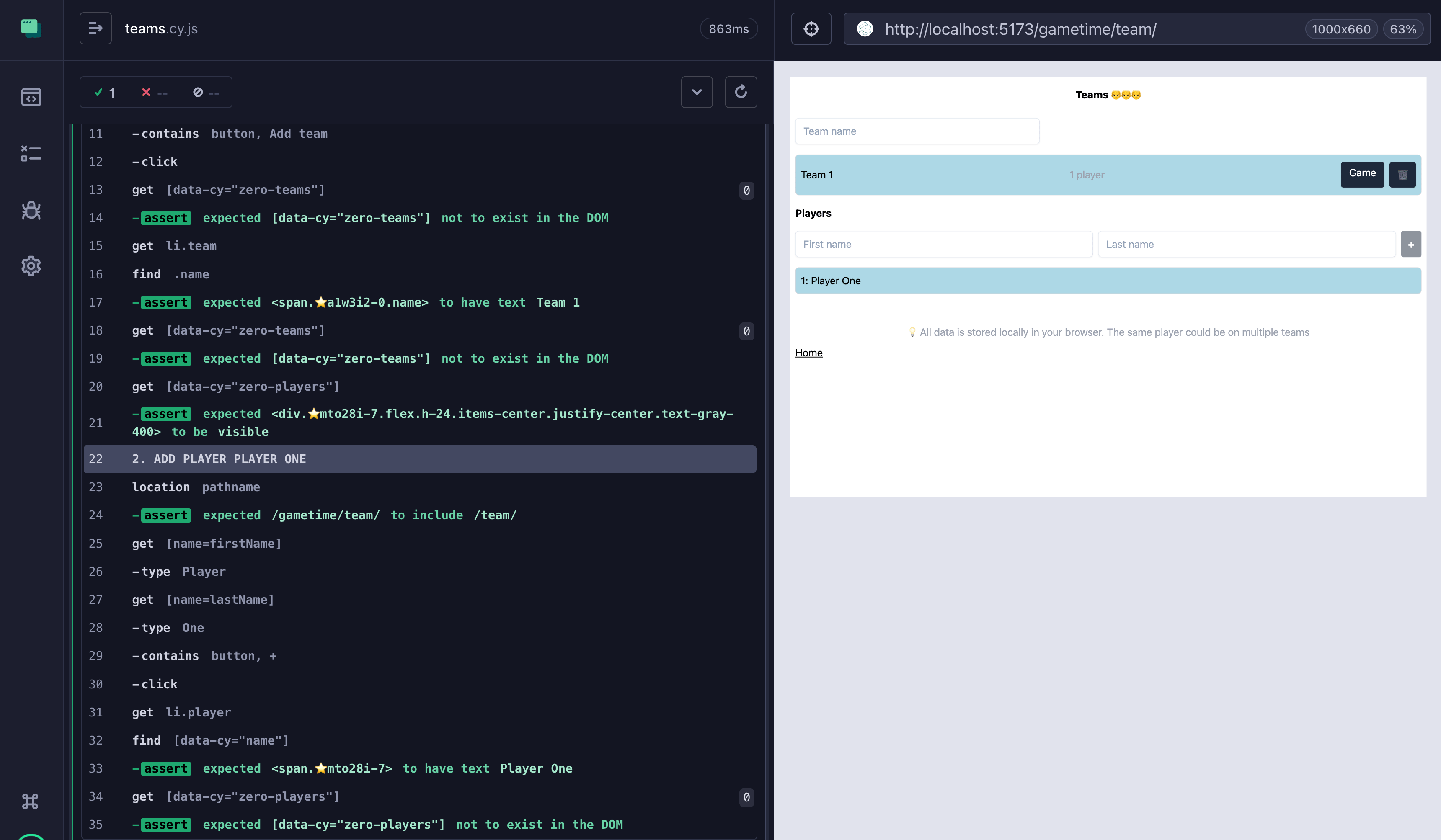Click the Last name input field
The width and height of the screenshot is (1441, 840).
1247,244
